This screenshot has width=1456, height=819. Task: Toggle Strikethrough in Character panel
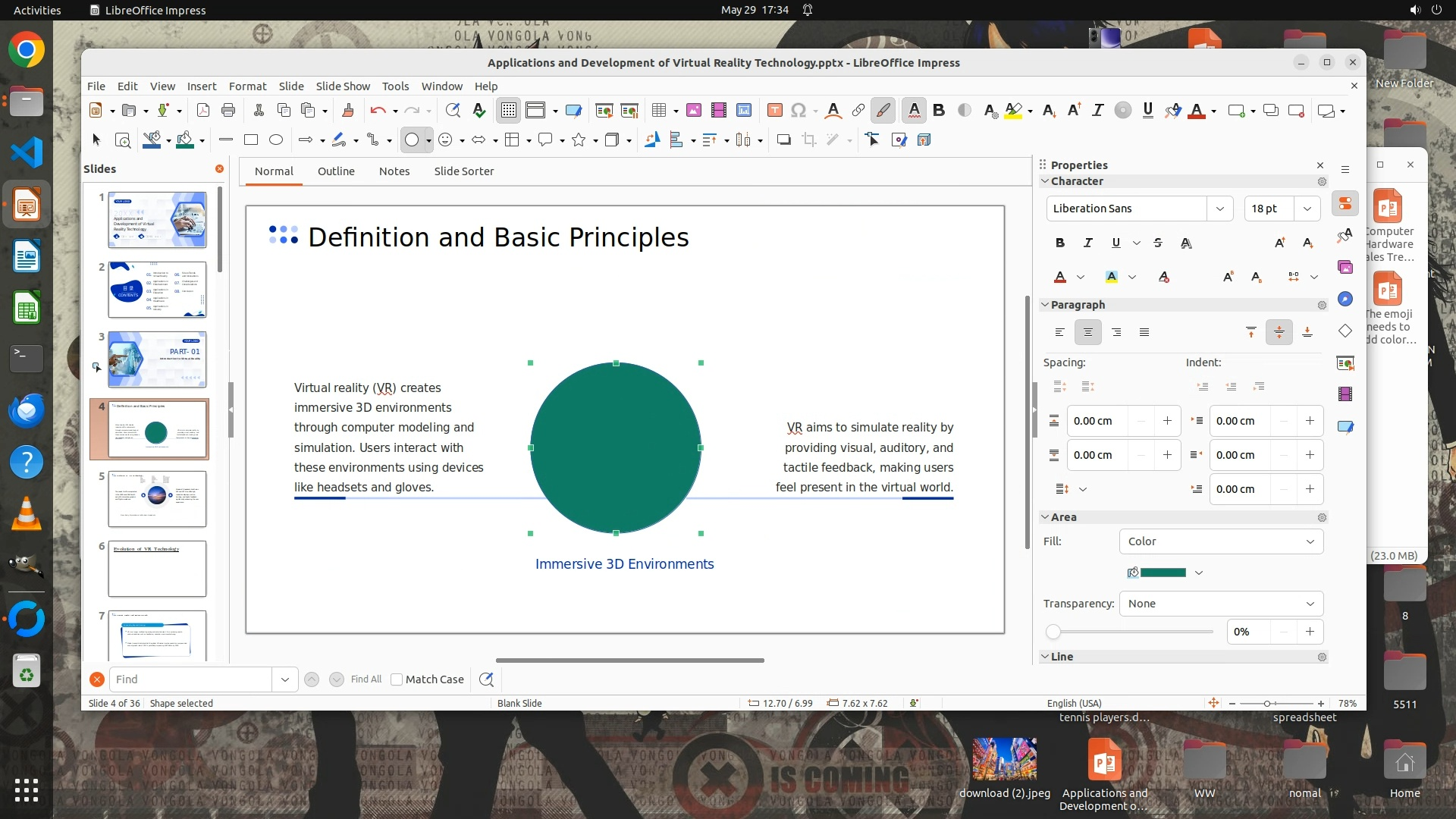point(1157,243)
